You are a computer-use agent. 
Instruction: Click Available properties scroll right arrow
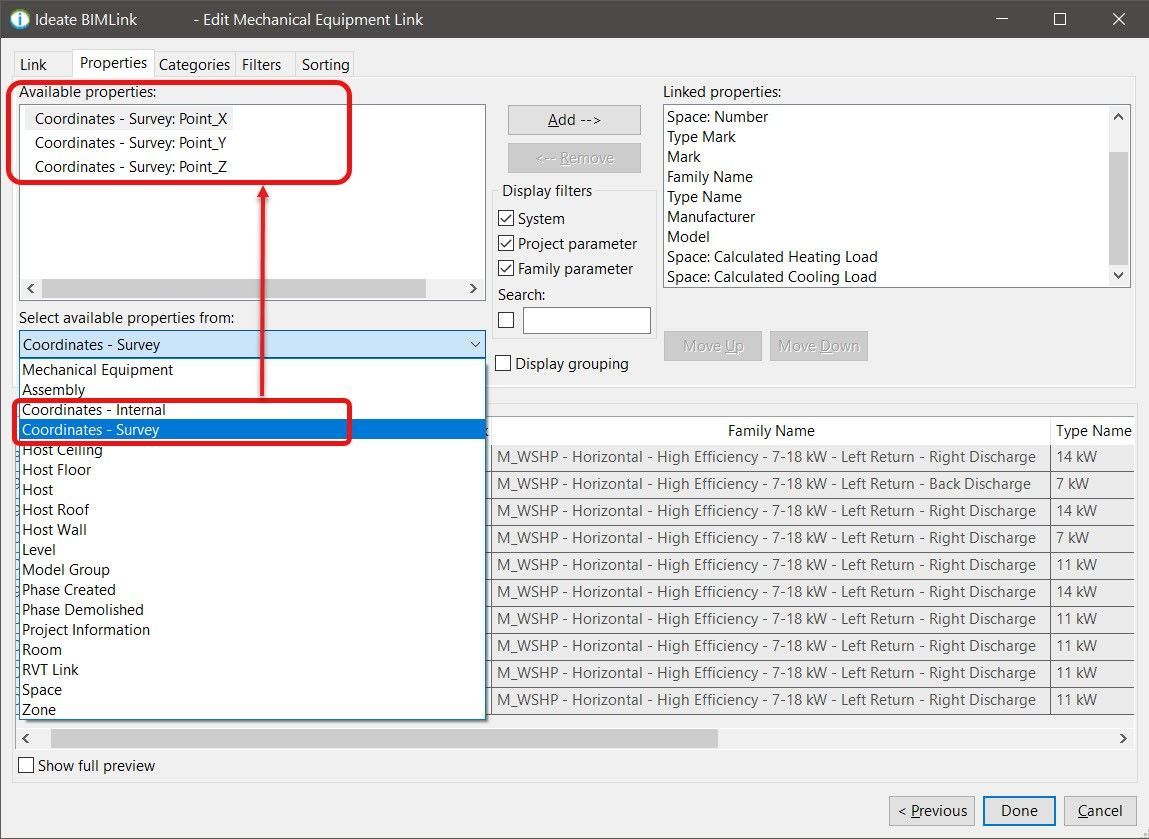point(473,289)
